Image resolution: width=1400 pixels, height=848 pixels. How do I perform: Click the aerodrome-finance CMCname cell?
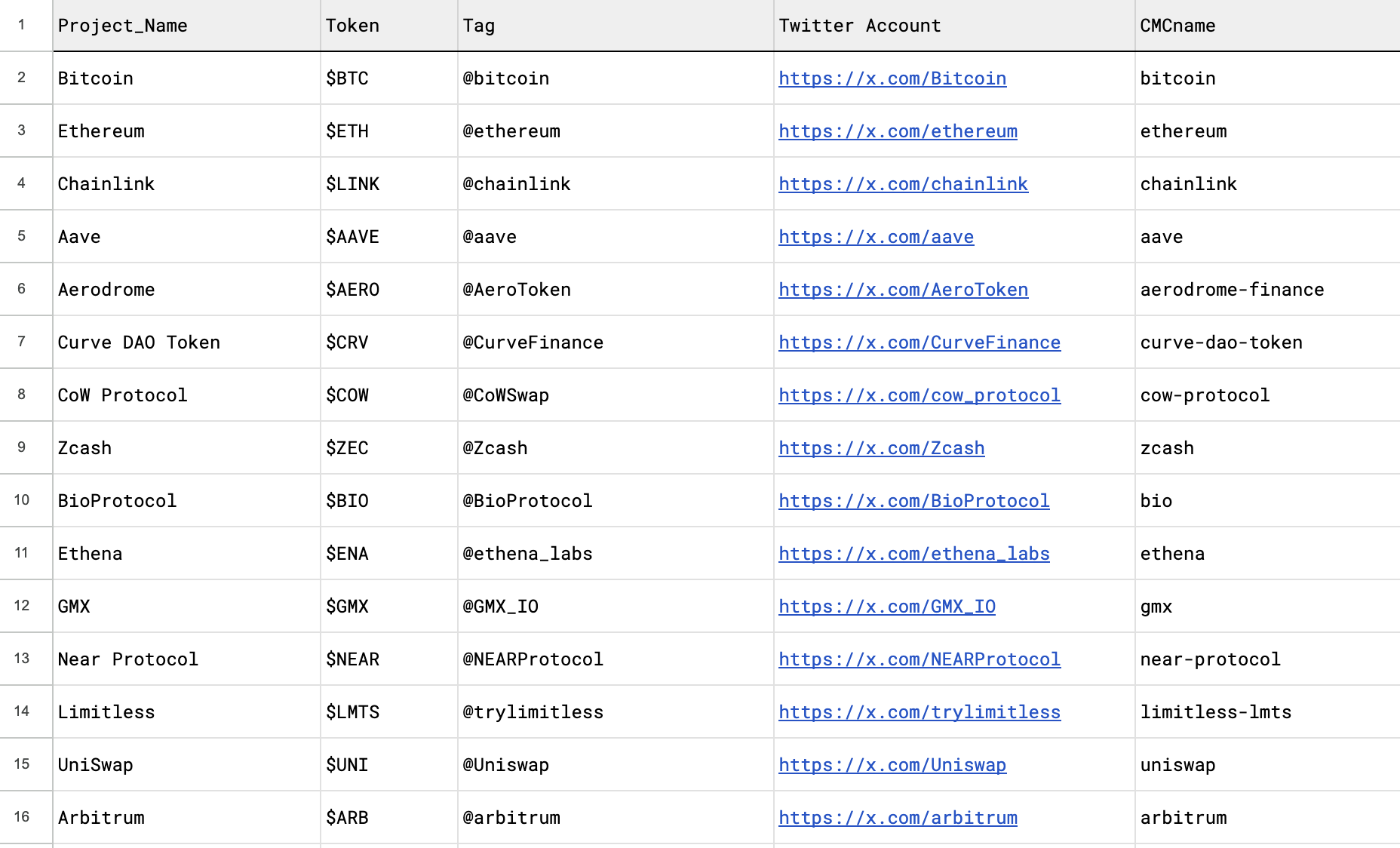pos(1266,290)
